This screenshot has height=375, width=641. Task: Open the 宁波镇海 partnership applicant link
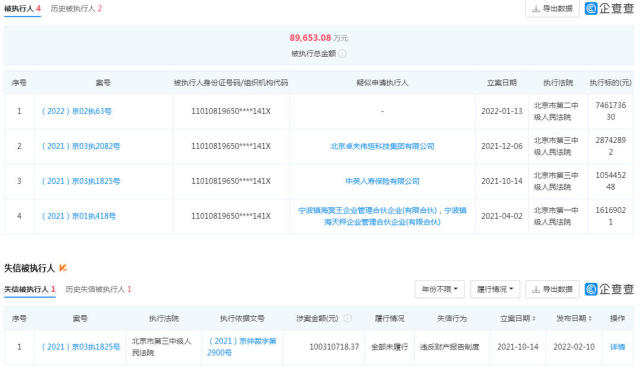click(x=382, y=216)
